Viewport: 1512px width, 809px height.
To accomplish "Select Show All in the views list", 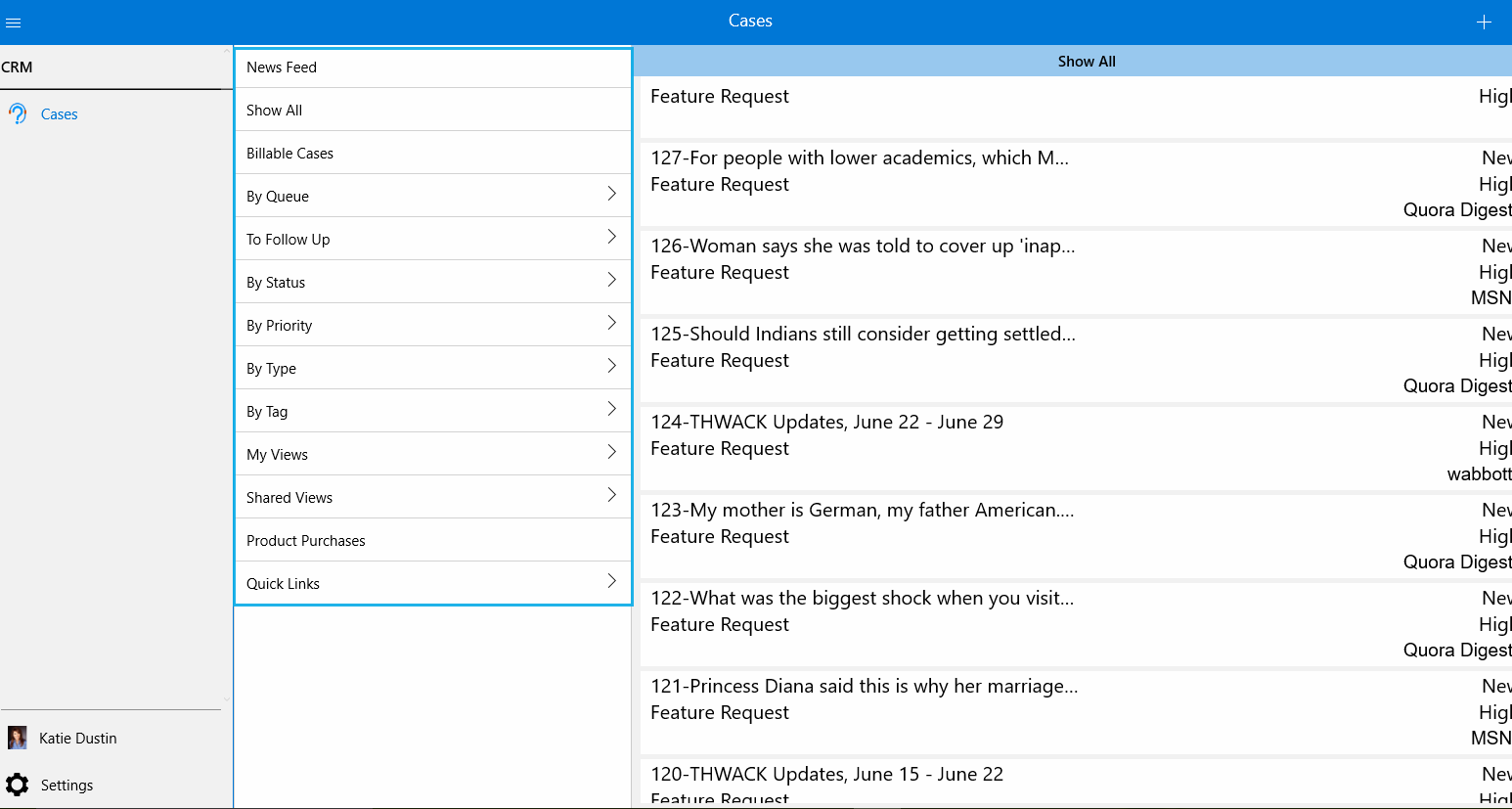I will click(275, 111).
